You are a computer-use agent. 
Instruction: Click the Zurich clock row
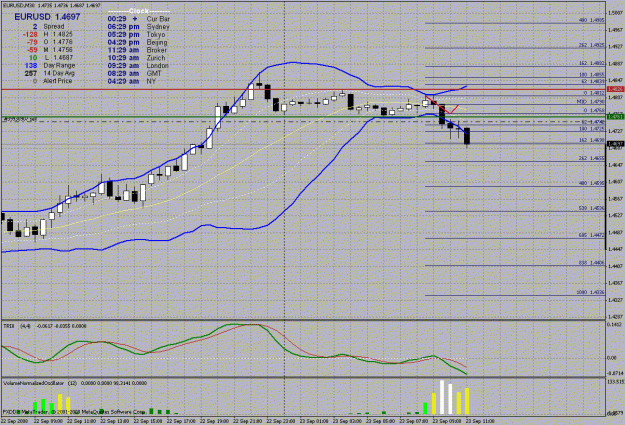pos(136,58)
